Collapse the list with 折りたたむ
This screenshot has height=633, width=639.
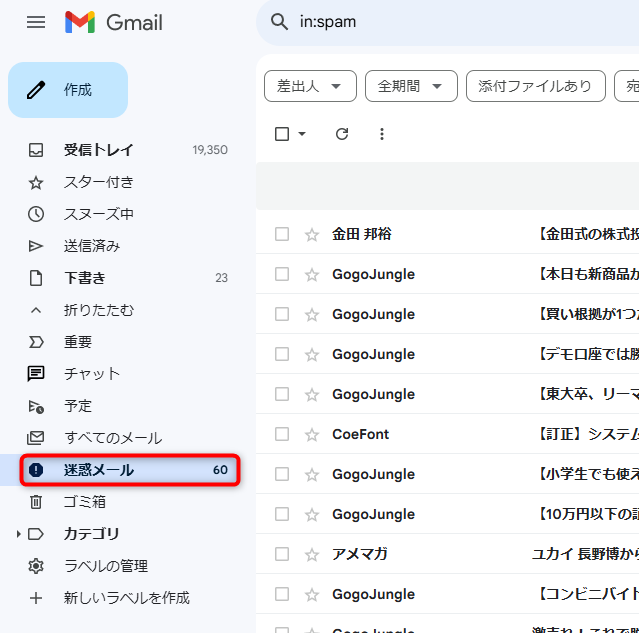pos(128,310)
